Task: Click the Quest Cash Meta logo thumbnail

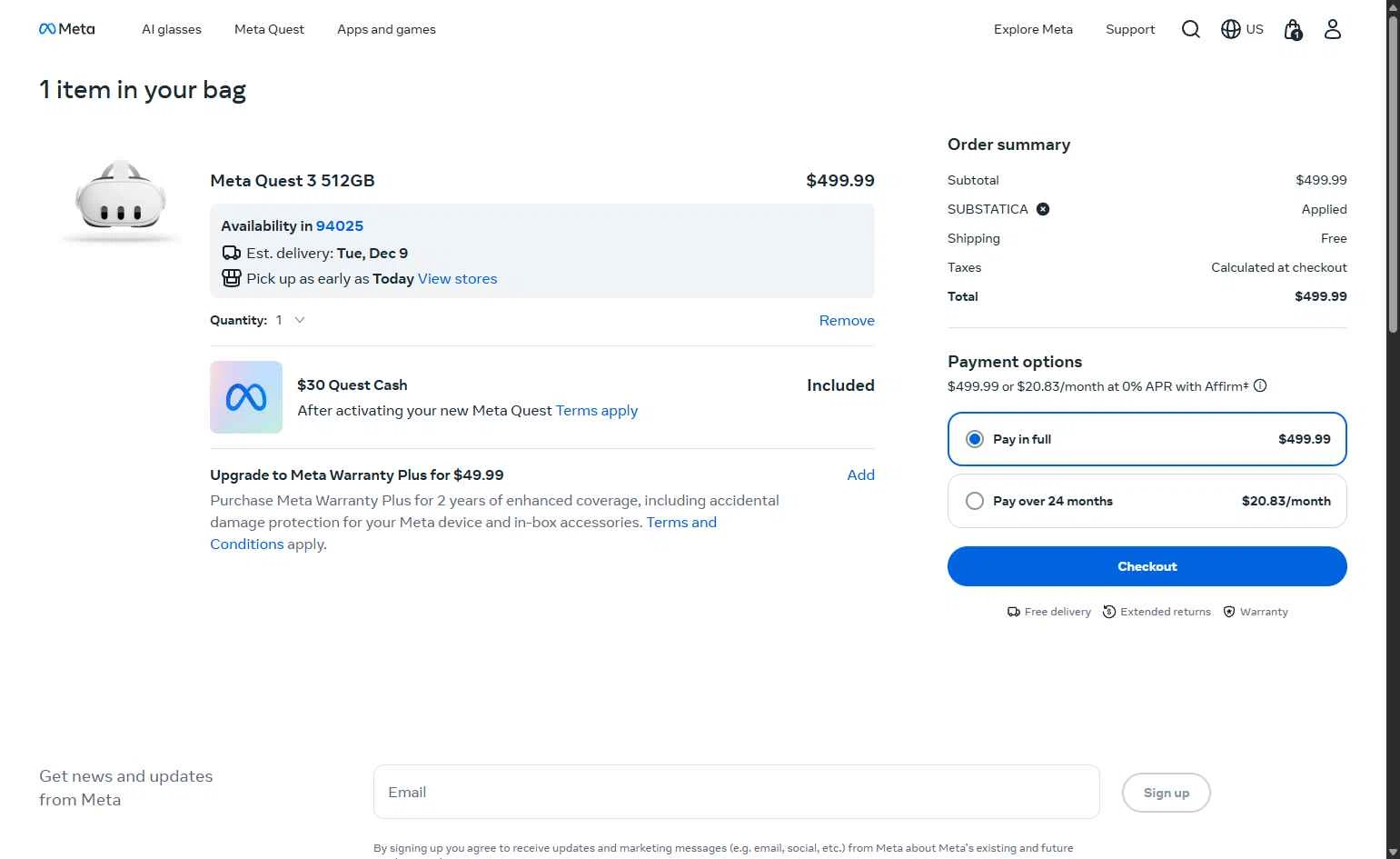Action: click(x=246, y=397)
